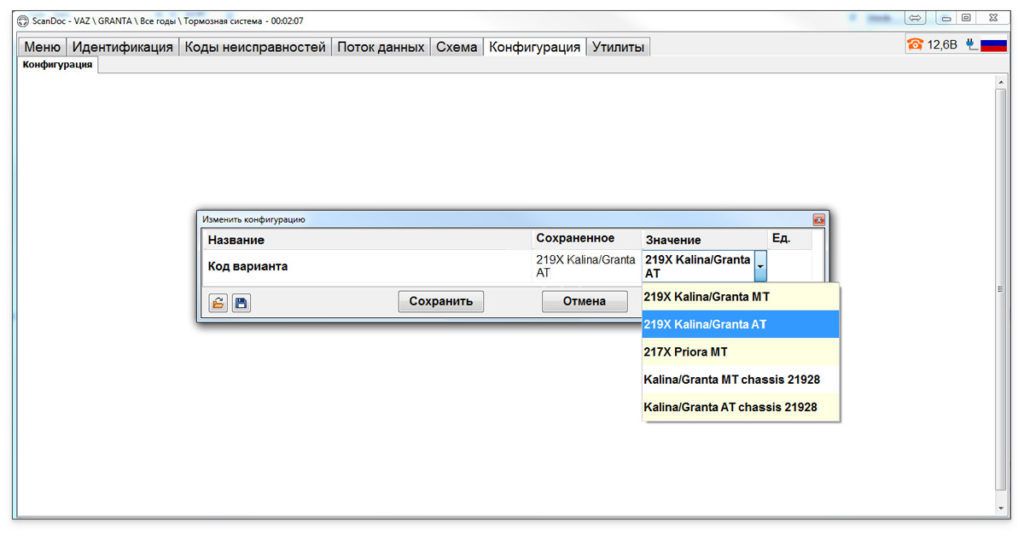This screenshot has height=540, width=1024.
Task: Select highlighted 219X Kalina/Granta AT option
Action: click(x=740, y=324)
